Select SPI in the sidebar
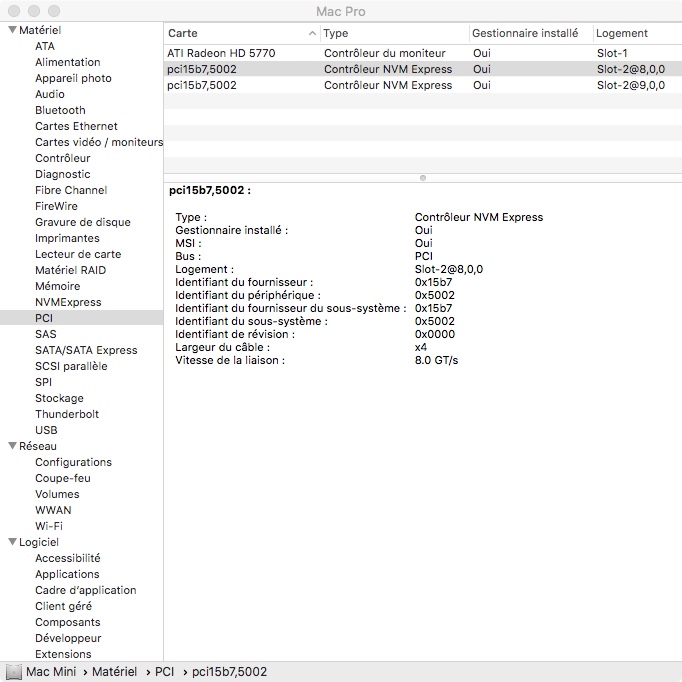Viewport: 682px width, 682px height. [43, 382]
